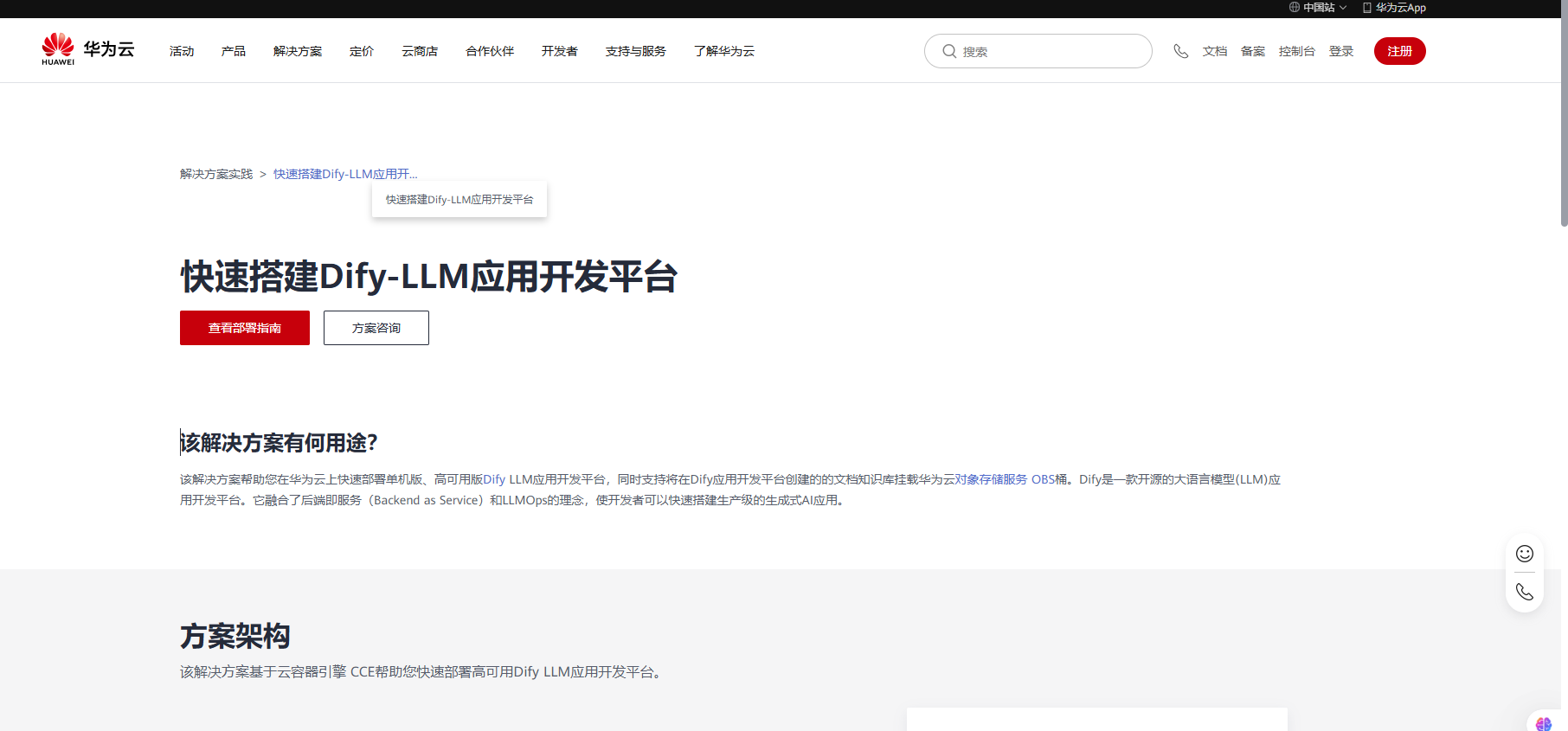Click the phone icon in header
Image resolution: width=1568 pixels, height=731 pixels.
click(1180, 51)
